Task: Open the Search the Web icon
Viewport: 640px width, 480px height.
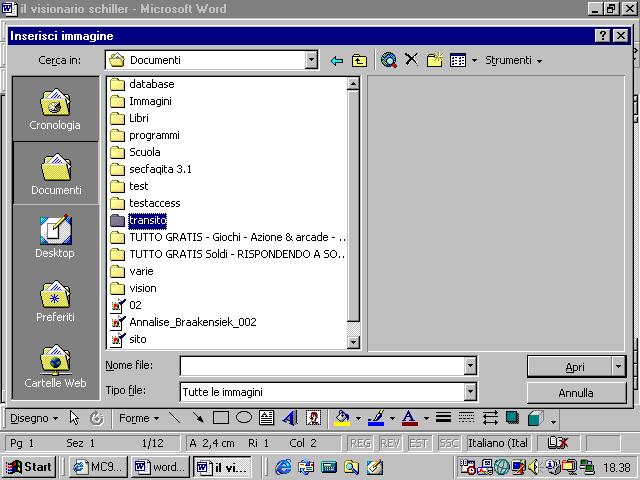Action: coord(389,60)
